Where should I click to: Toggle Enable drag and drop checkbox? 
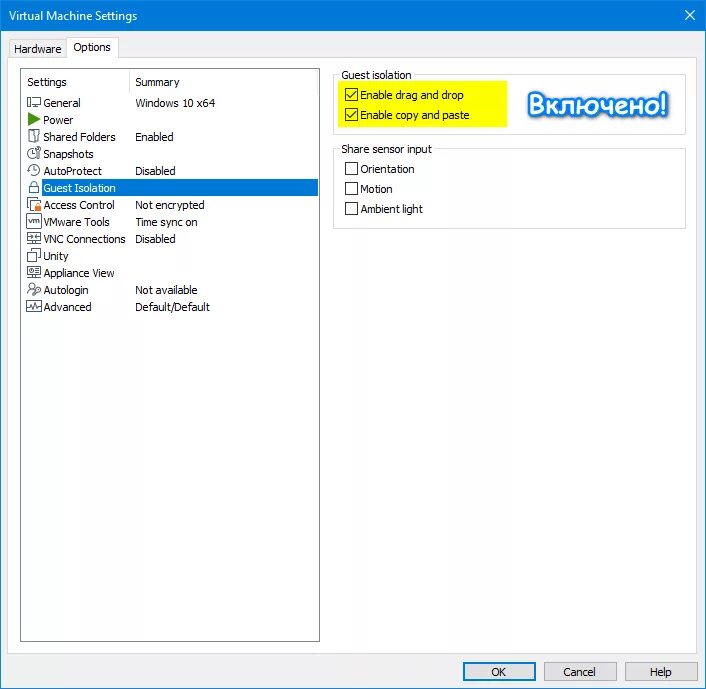pyautogui.click(x=351, y=95)
